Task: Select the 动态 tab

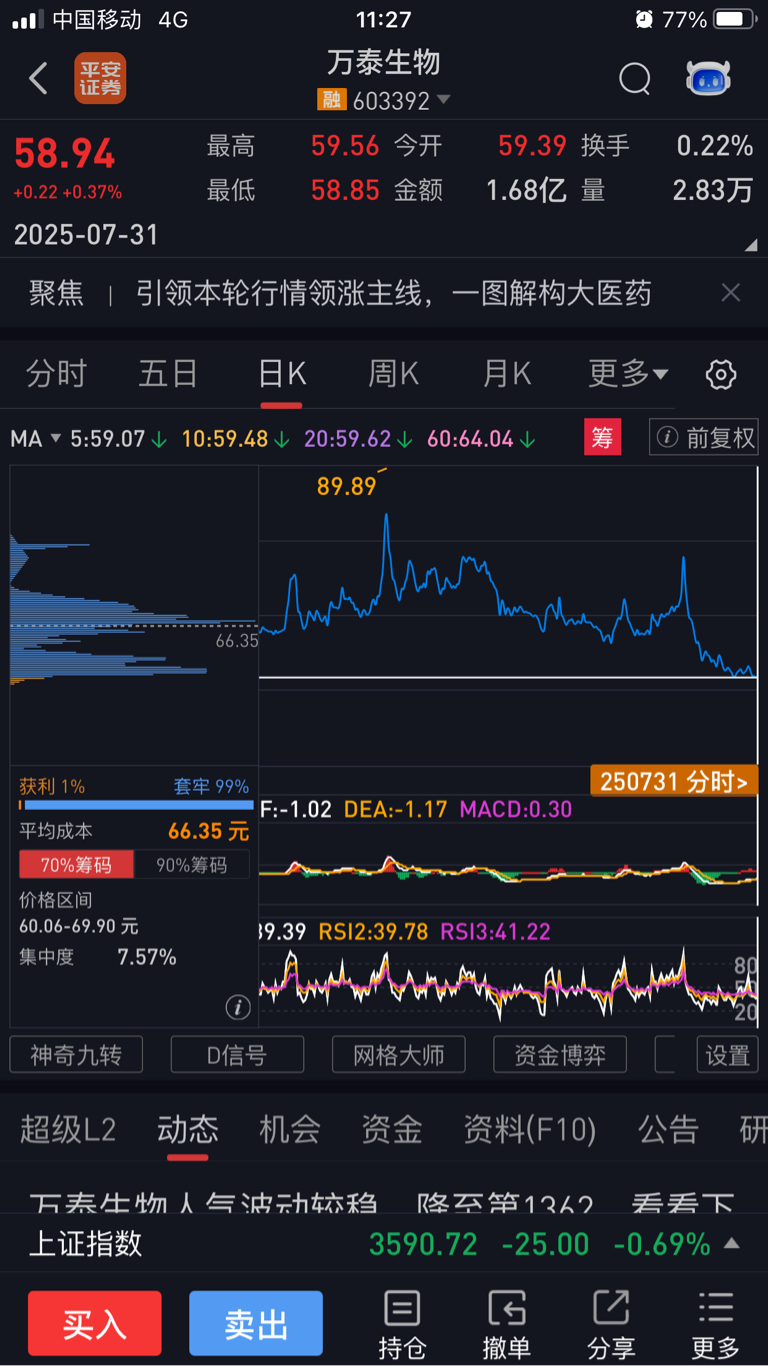Action: 187,1130
